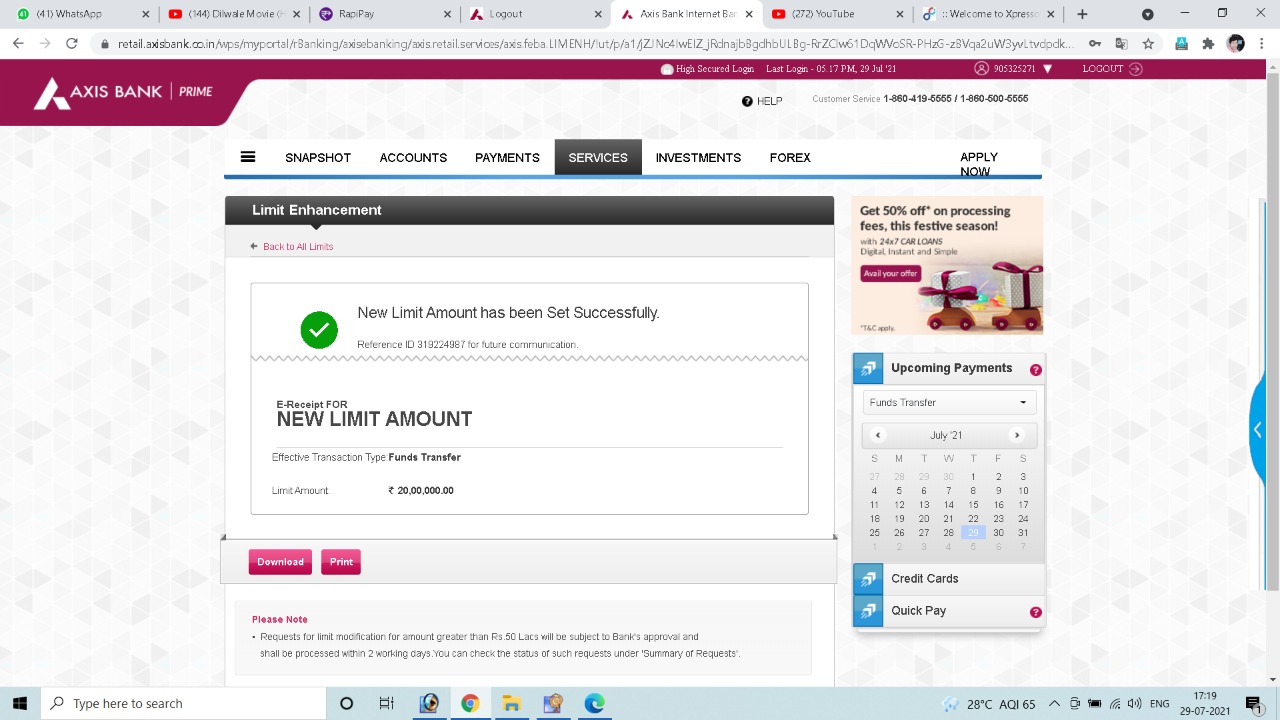Click the Upcoming Payments panel icon
The width and height of the screenshot is (1280, 720).
click(x=867, y=368)
